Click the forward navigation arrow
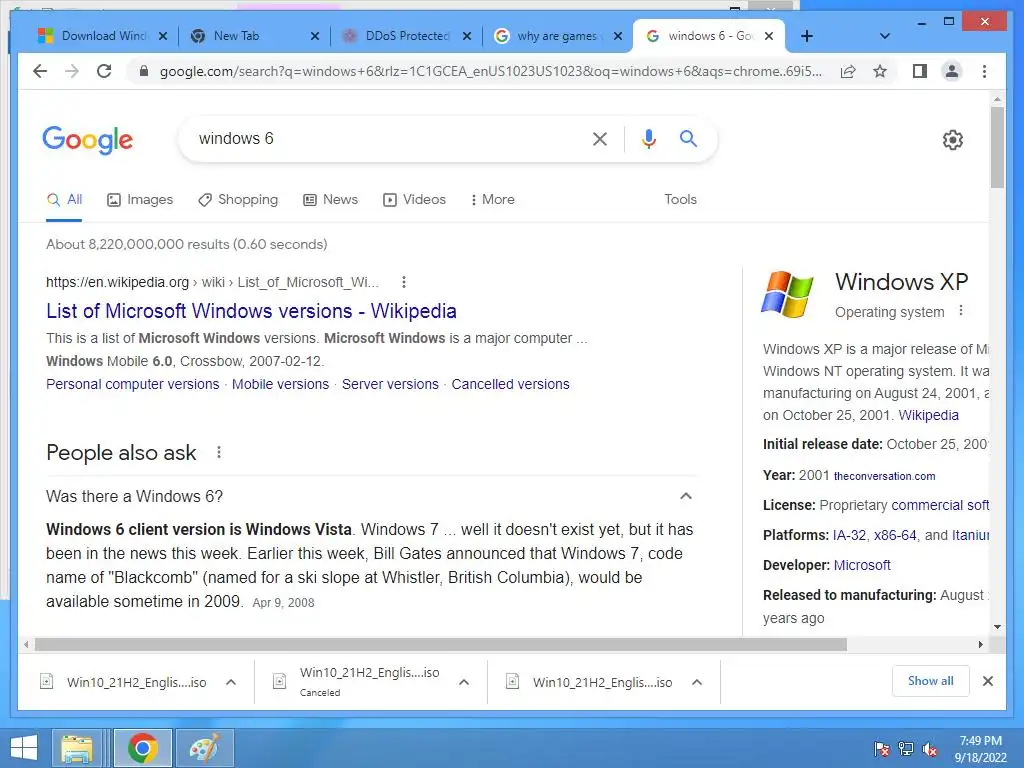Image resolution: width=1024 pixels, height=768 pixels. click(x=72, y=71)
